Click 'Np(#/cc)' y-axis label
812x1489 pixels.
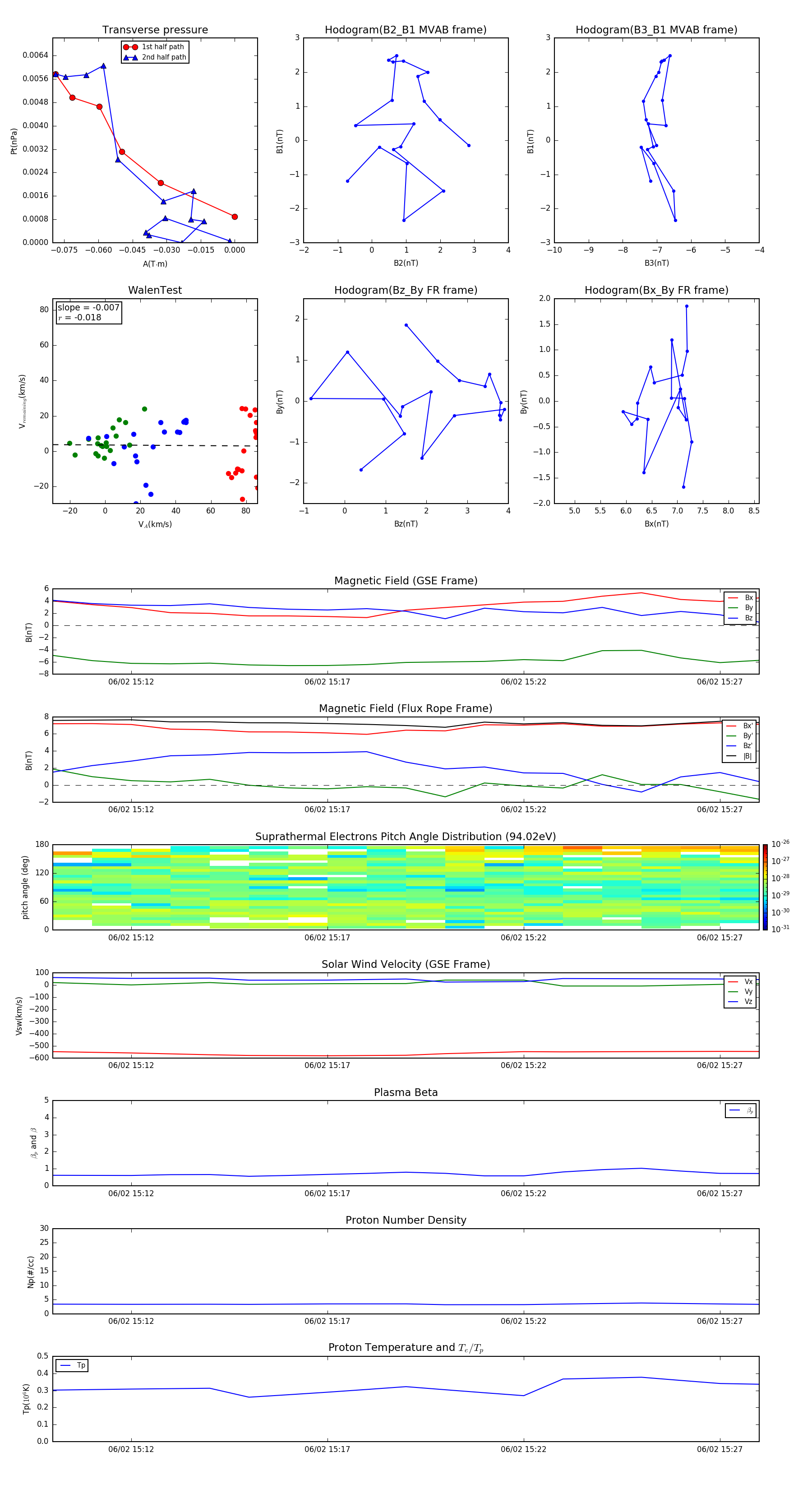tap(31, 1271)
